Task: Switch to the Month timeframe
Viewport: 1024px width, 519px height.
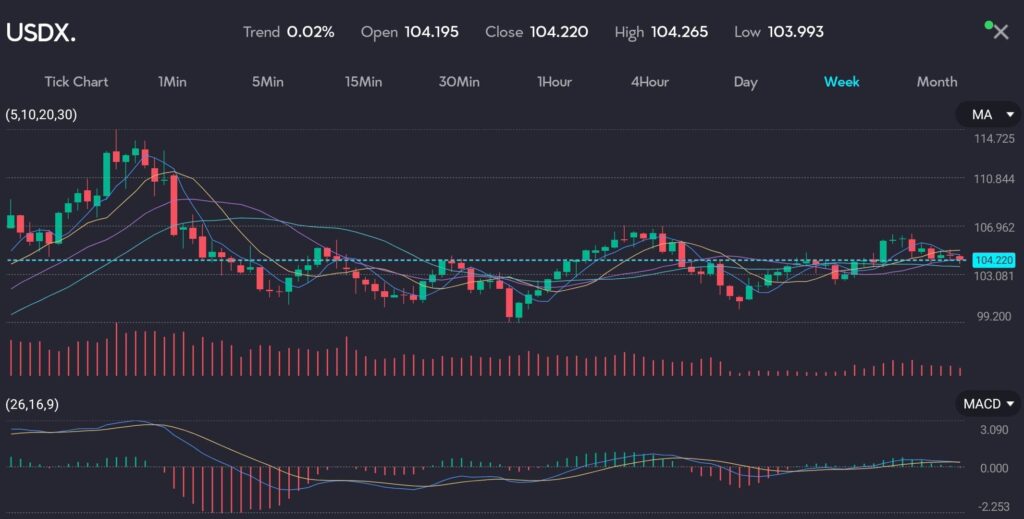Action: tap(936, 82)
